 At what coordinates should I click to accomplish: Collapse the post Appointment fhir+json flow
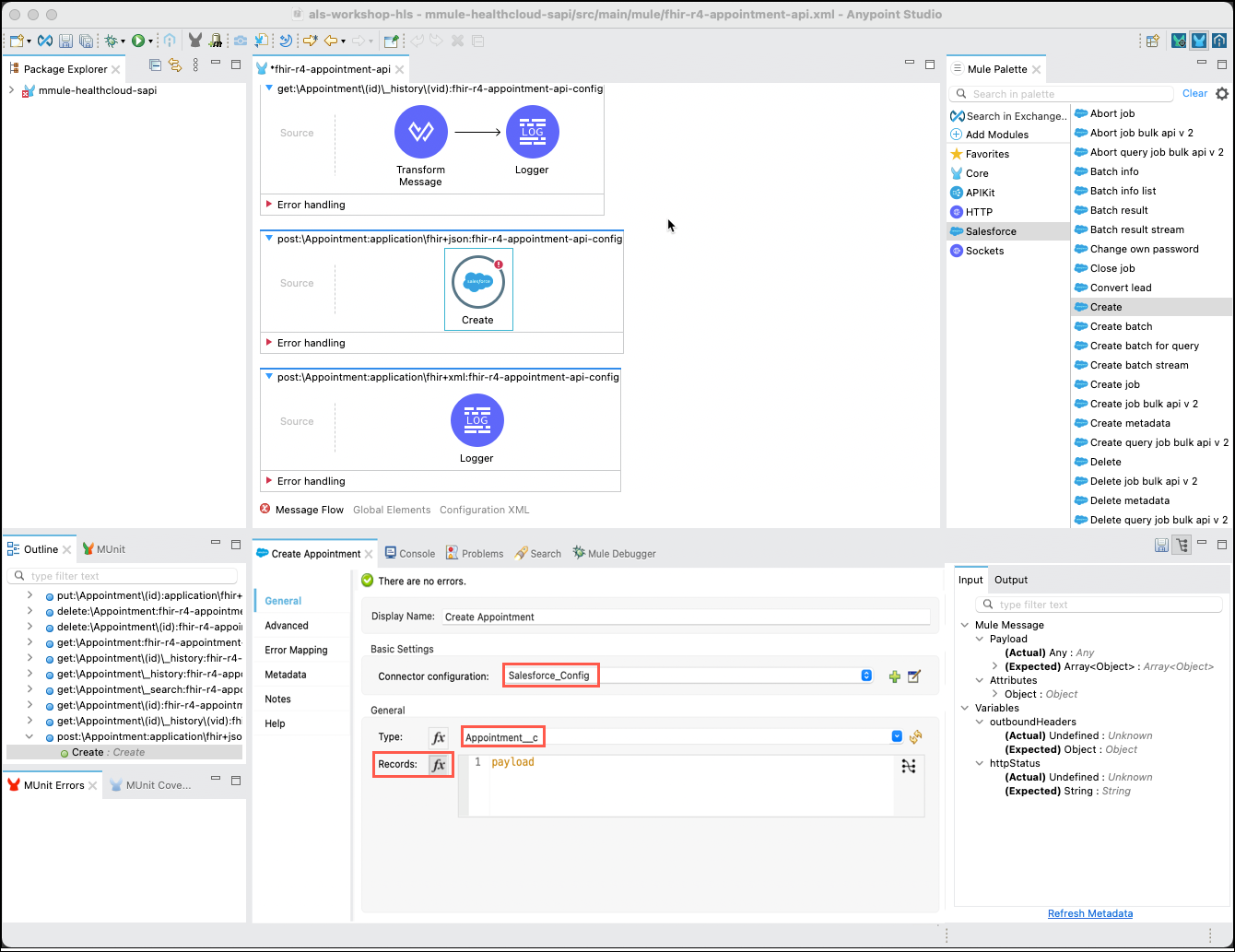(x=269, y=239)
